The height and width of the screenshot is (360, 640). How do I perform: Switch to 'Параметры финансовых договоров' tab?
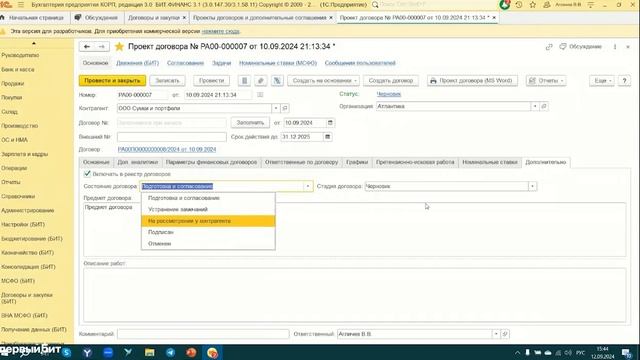point(211,162)
